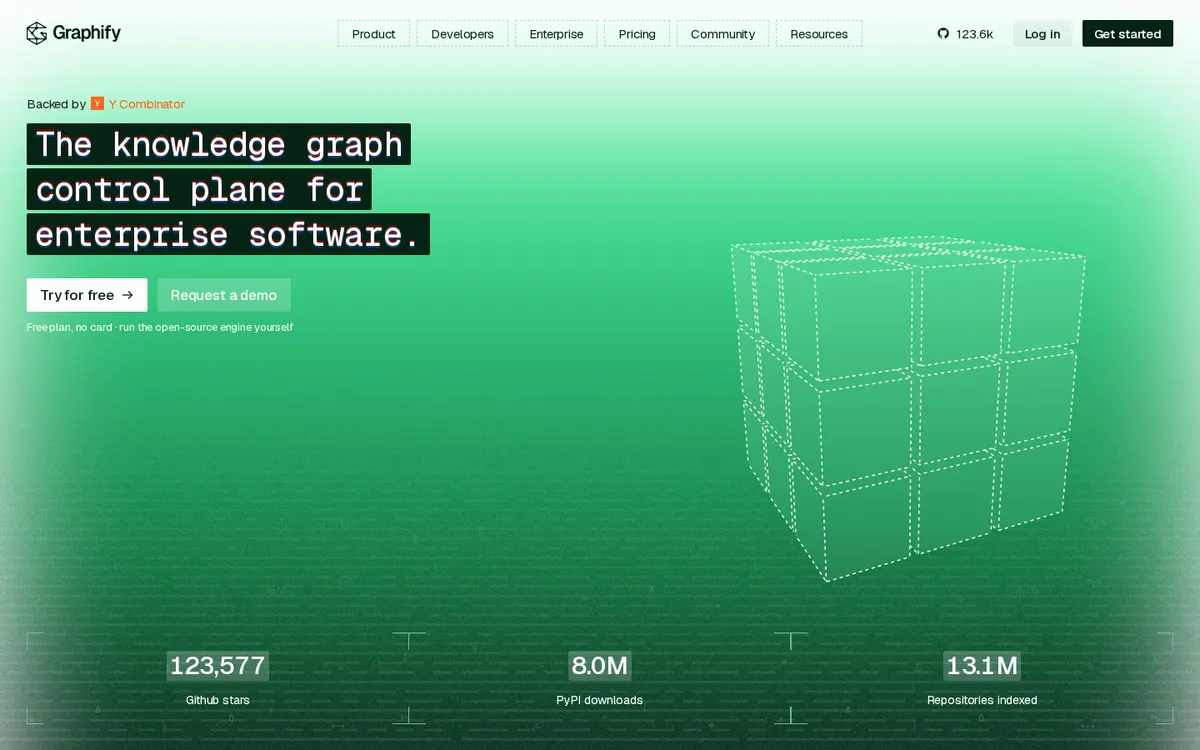Click the headline line 'enterprise software.'
The height and width of the screenshot is (750, 1200).
coord(228,234)
